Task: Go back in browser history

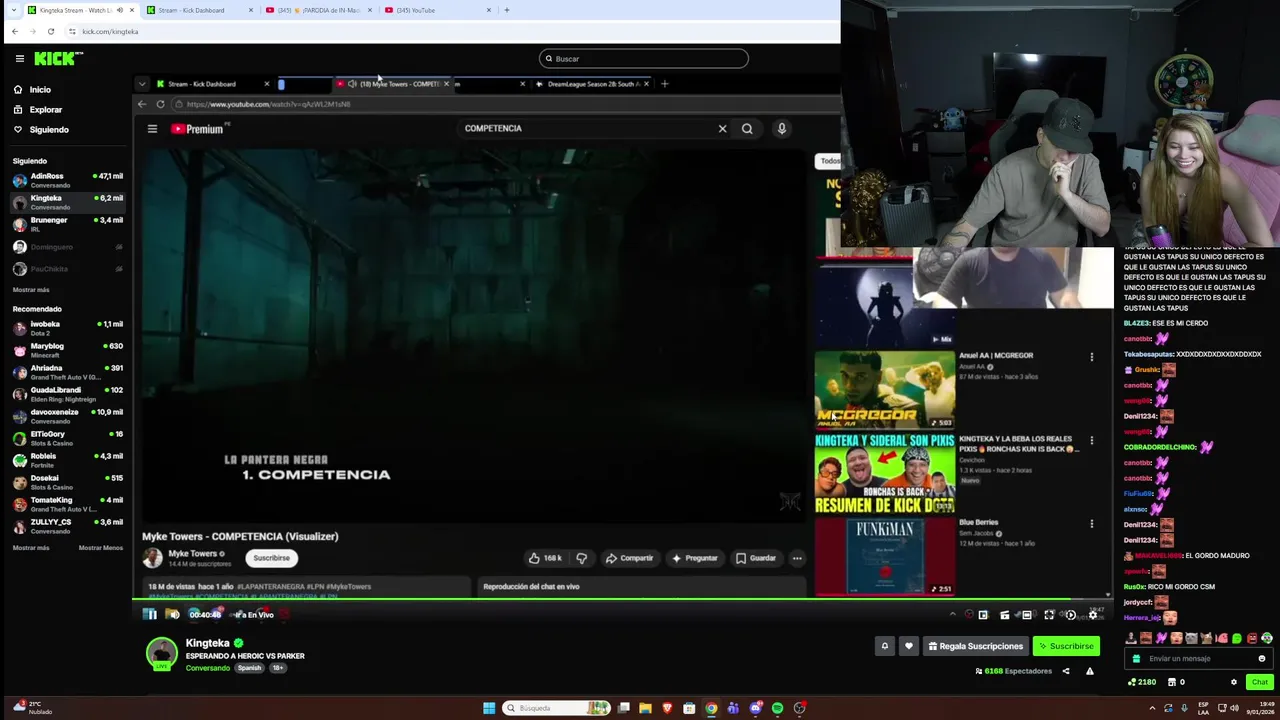Action: coord(14,31)
